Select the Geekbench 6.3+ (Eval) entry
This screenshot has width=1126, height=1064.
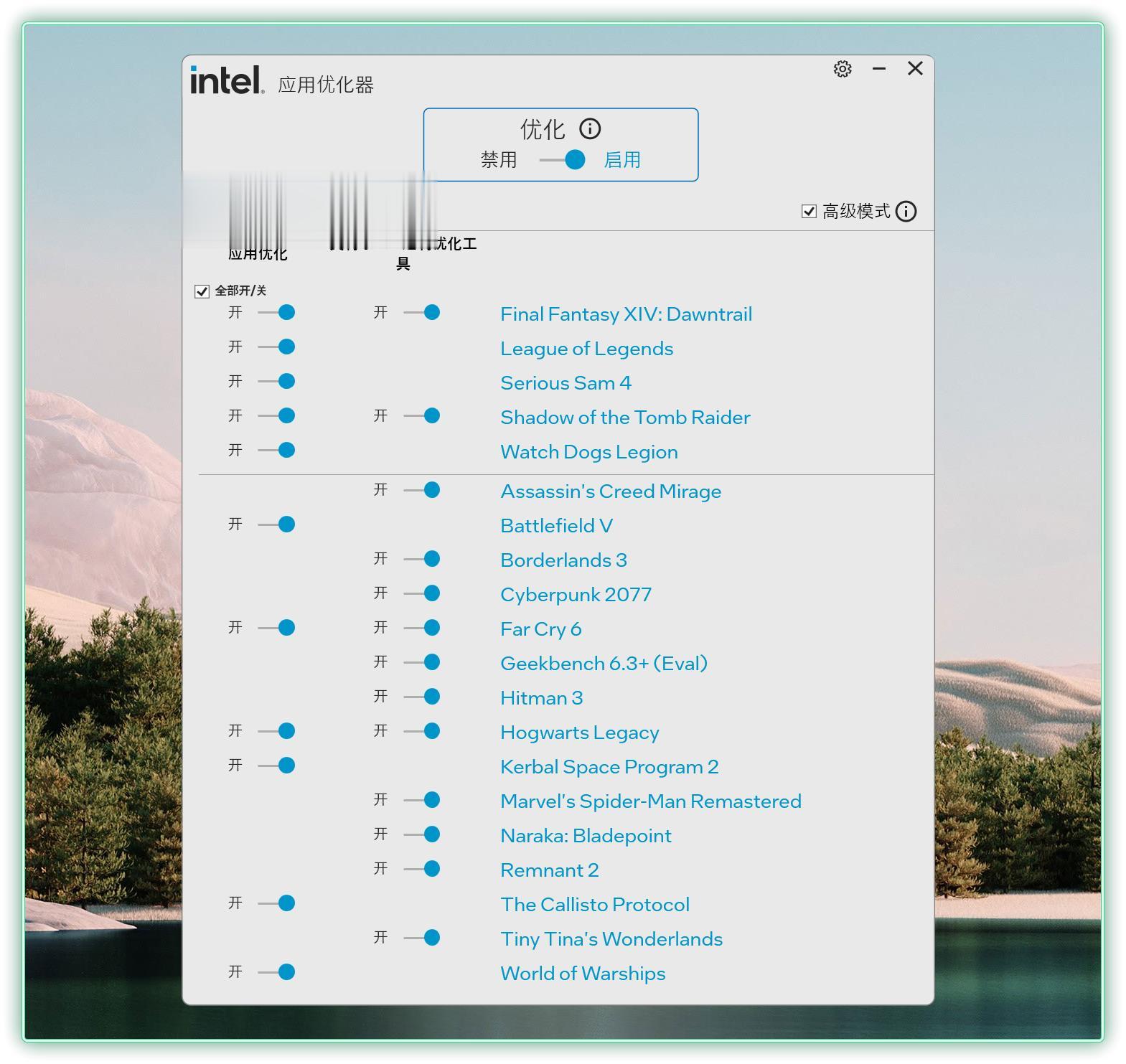pyautogui.click(x=604, y=664)
